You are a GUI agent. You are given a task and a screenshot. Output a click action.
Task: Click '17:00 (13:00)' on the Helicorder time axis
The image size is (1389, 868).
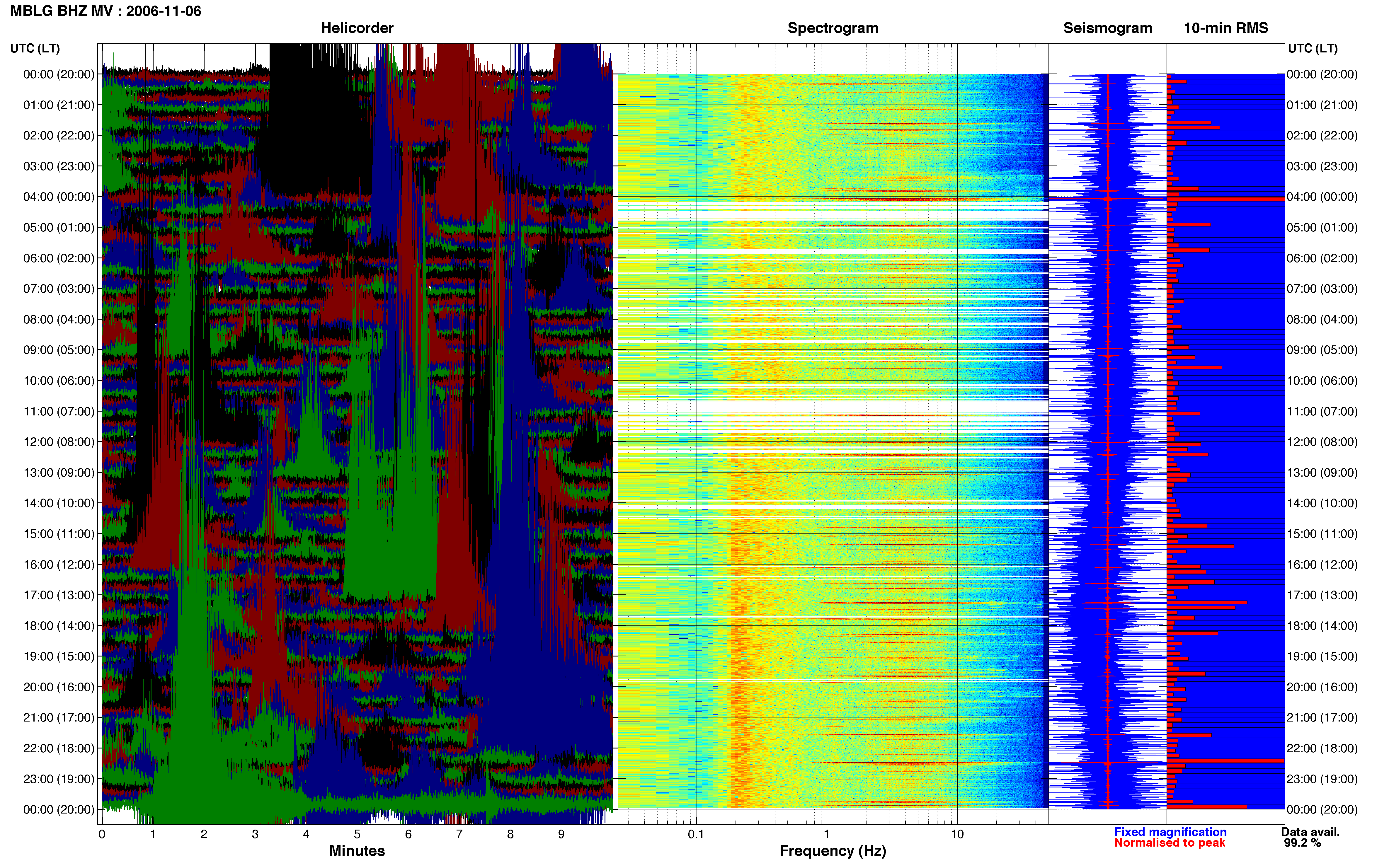pos(59,595)
